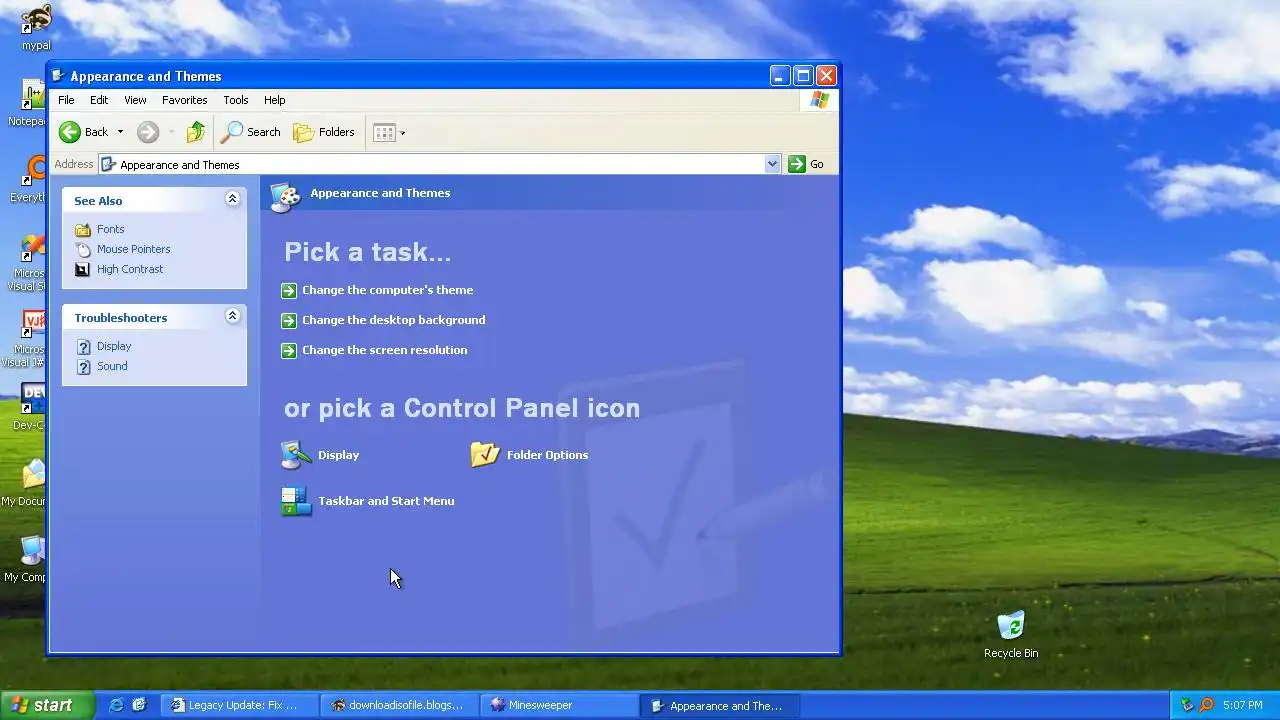The width and height of the screenshot is (1280, 720).
Task: Open the Back history dropdown arrow
Action: coord(120,132)
